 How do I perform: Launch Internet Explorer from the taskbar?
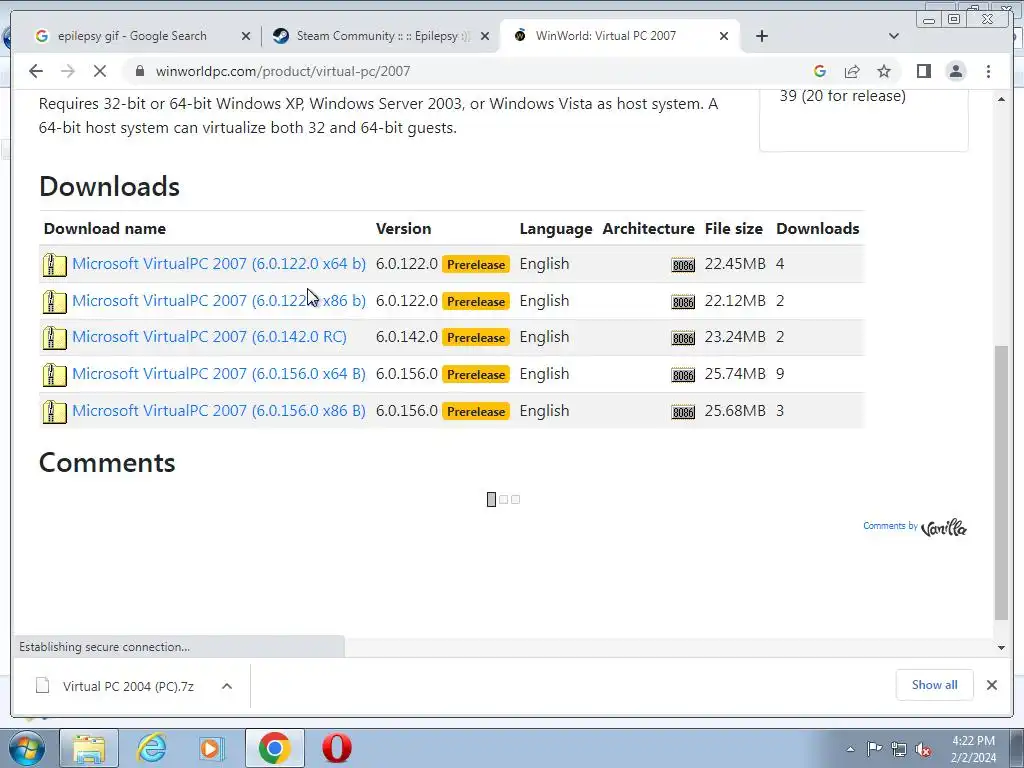click(151, 748)
